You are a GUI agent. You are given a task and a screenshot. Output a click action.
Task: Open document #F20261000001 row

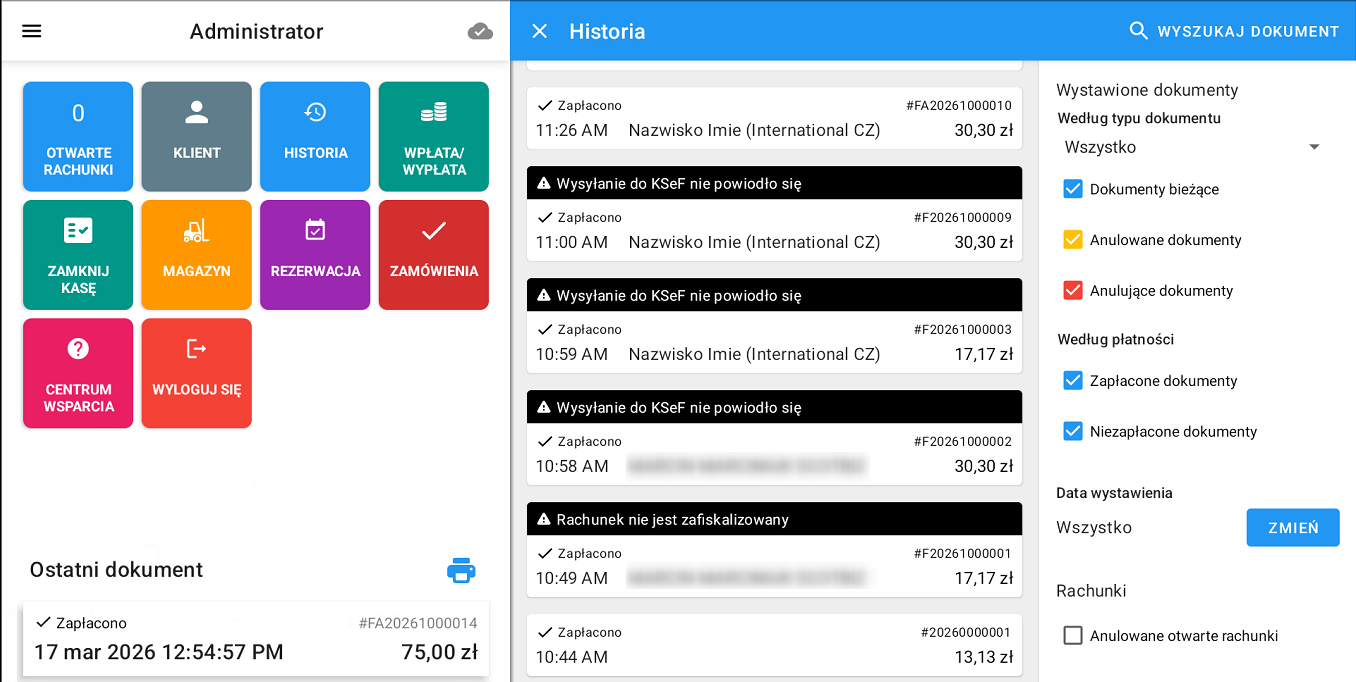[774, 566]
